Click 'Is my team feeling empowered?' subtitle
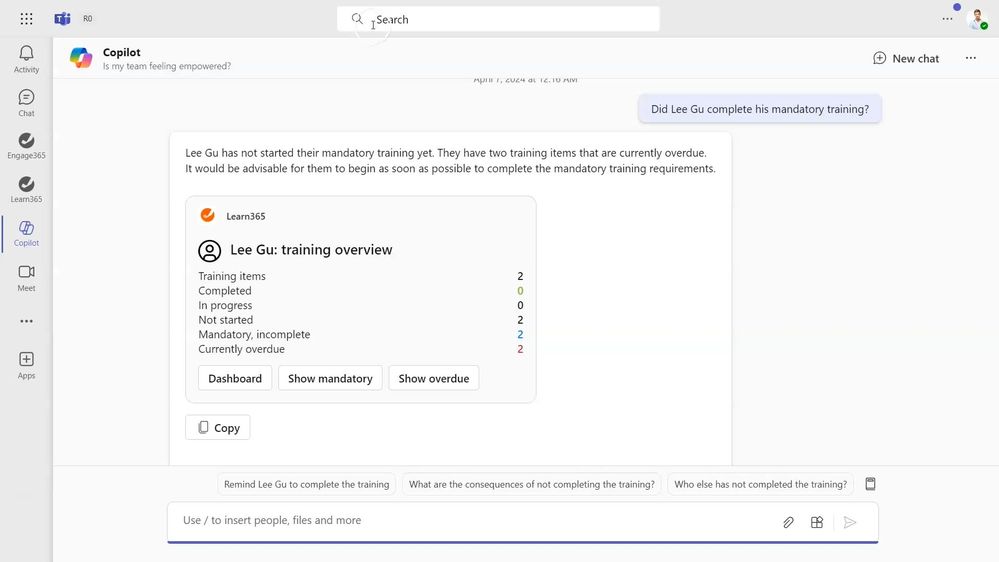The width and height of the screenshot is (999, 562). point(167,66)
